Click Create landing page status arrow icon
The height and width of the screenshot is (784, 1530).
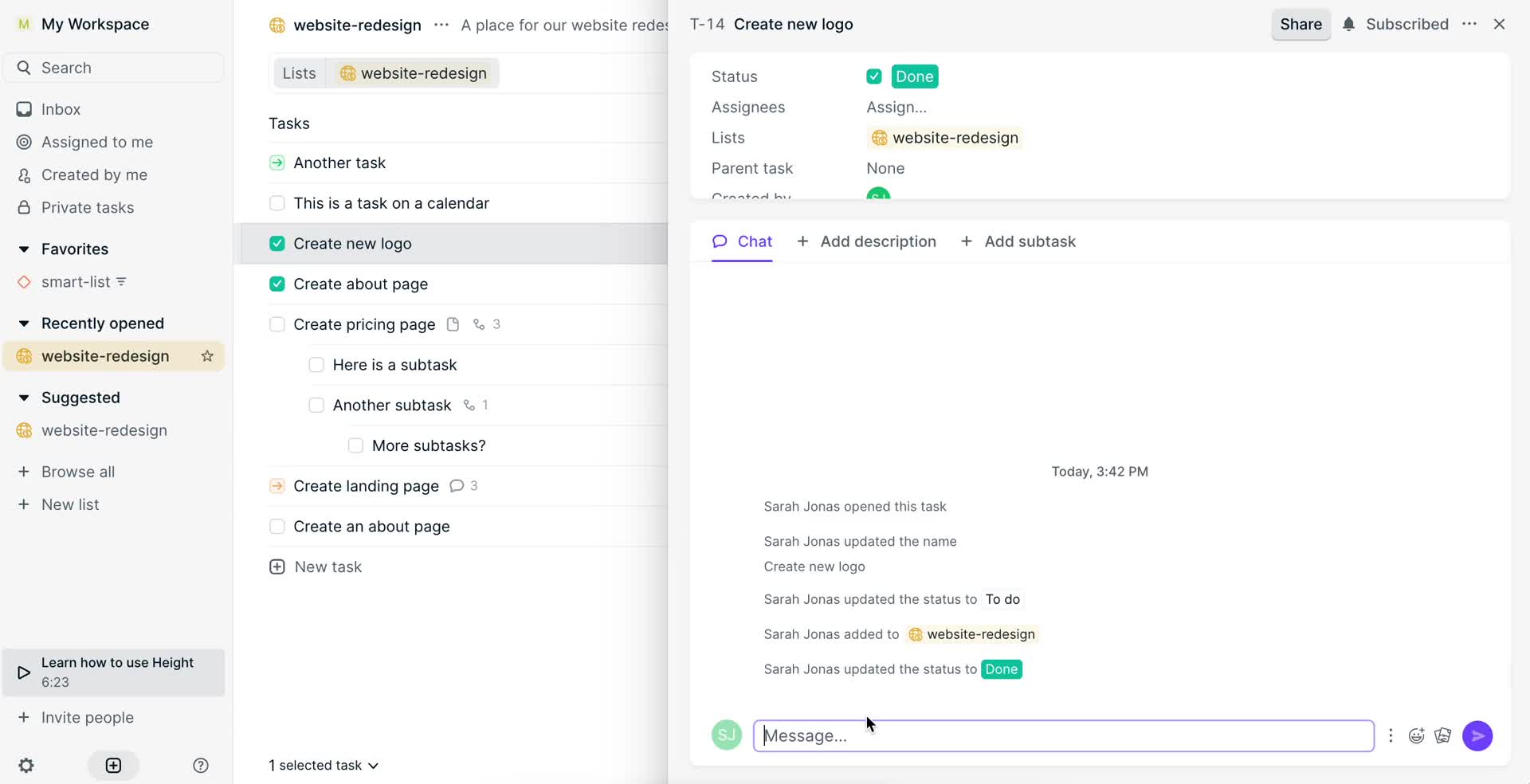(x=277, y=486)
